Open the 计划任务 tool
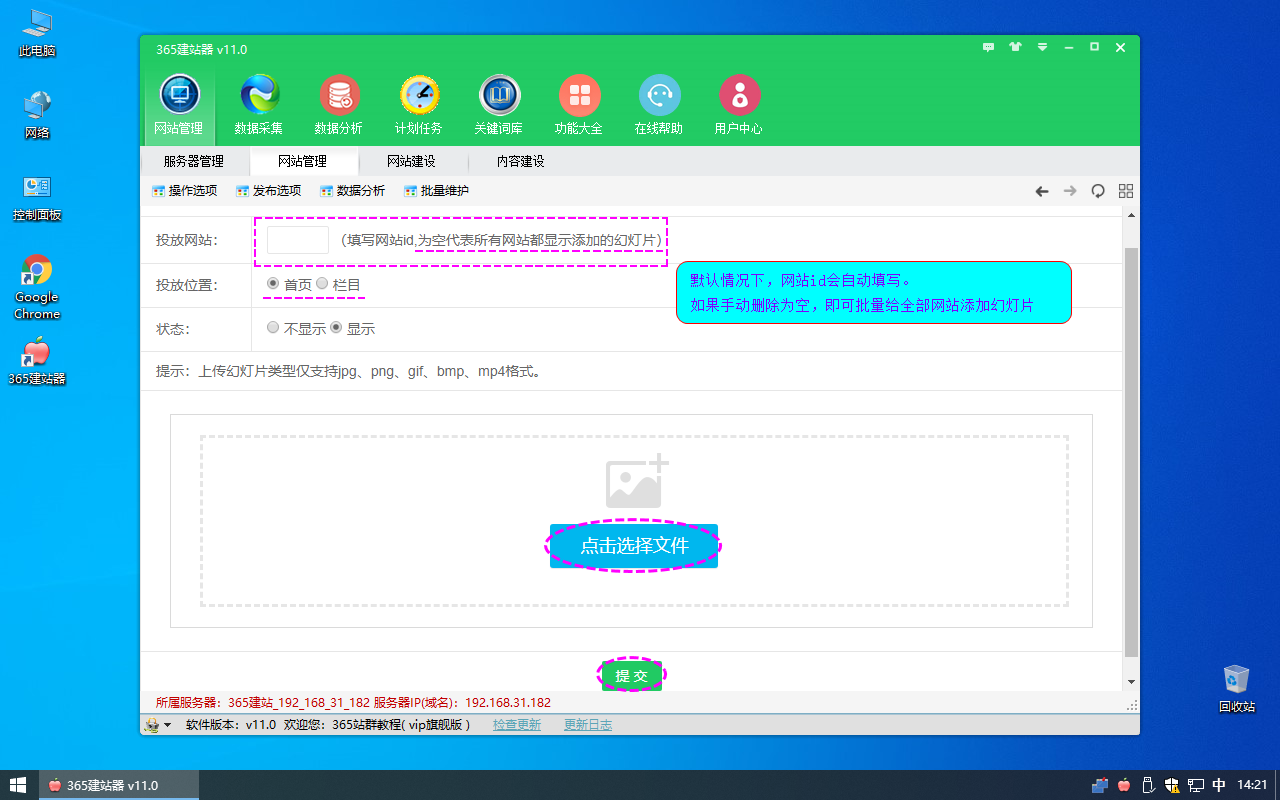The height and width of the screenshot is (800, 1280). [x=419, y=106]
